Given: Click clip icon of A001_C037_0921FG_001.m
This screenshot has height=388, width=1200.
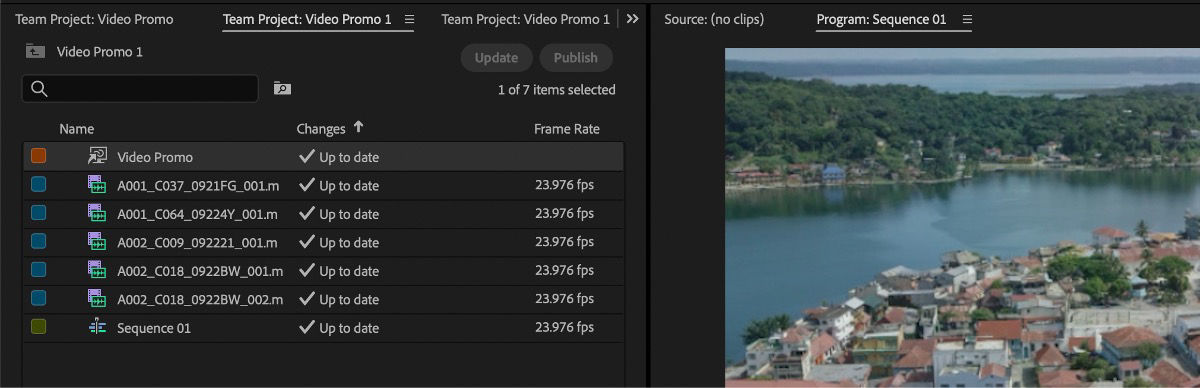Looking at the screenshot, I should coord(97,184).
